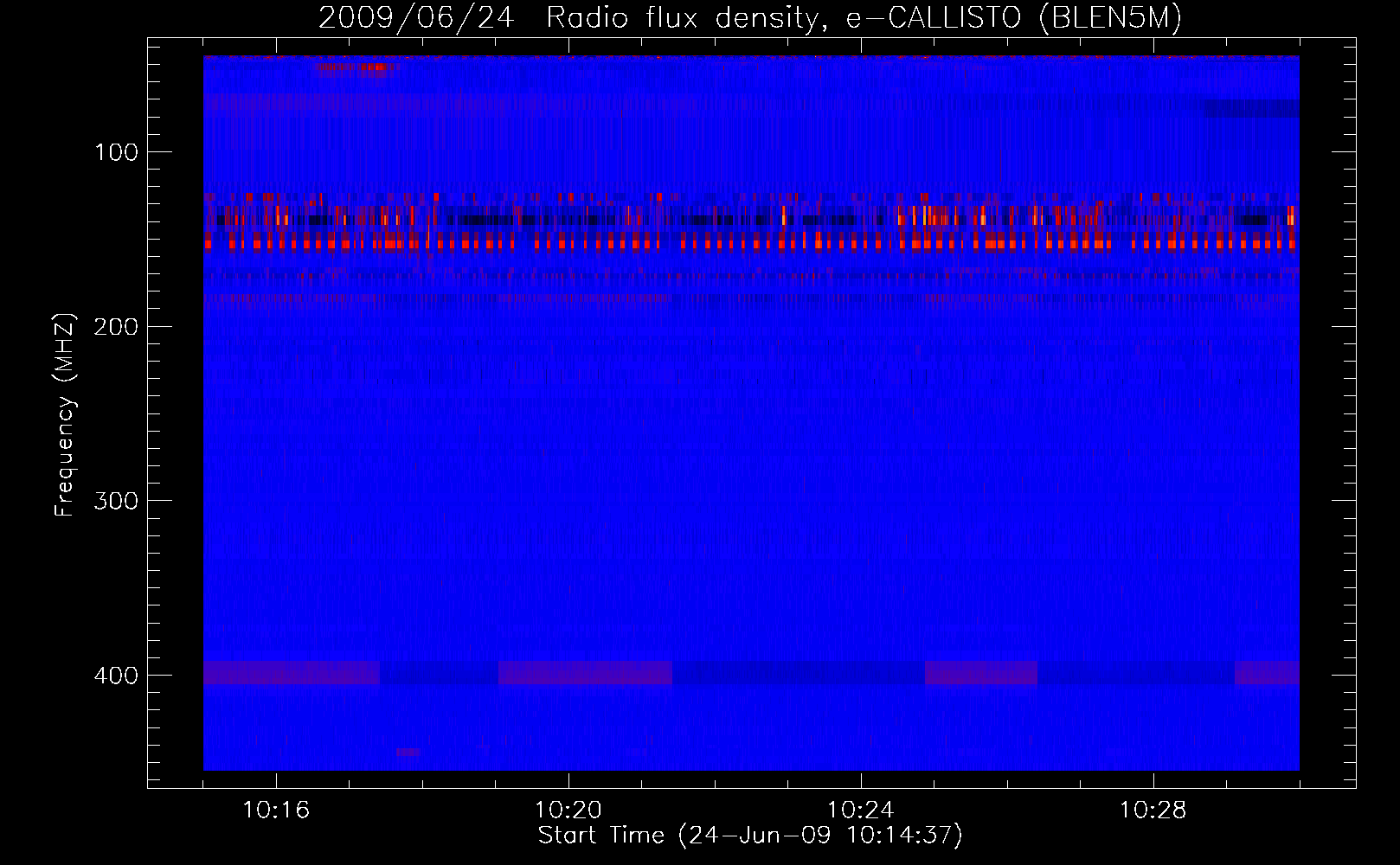Viewport: 1400px width, 865px height.
Task: Click the 'Frequency (MHZ)' axis label
Action: (65, 415)
